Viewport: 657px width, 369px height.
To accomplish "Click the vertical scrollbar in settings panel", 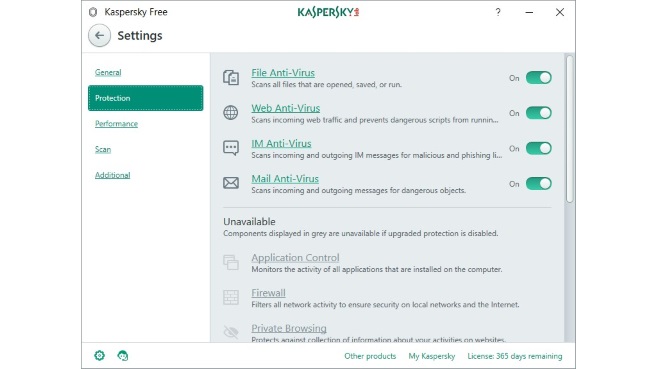I will (x=569, y=129).
